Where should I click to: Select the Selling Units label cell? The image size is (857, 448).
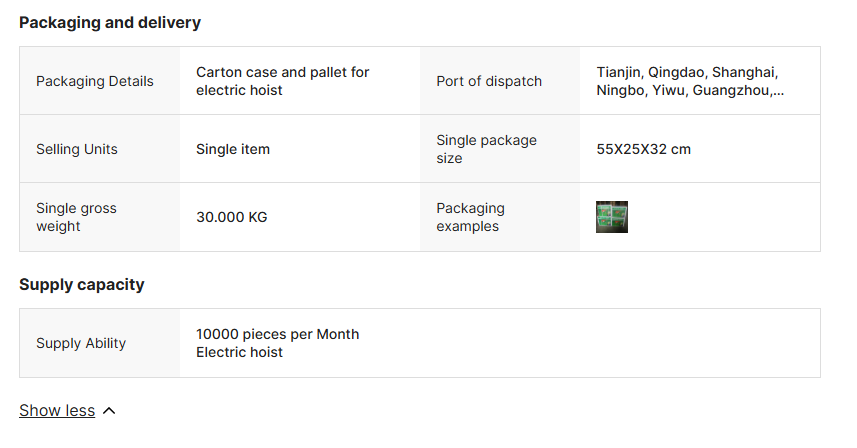[x=77, y=149]
